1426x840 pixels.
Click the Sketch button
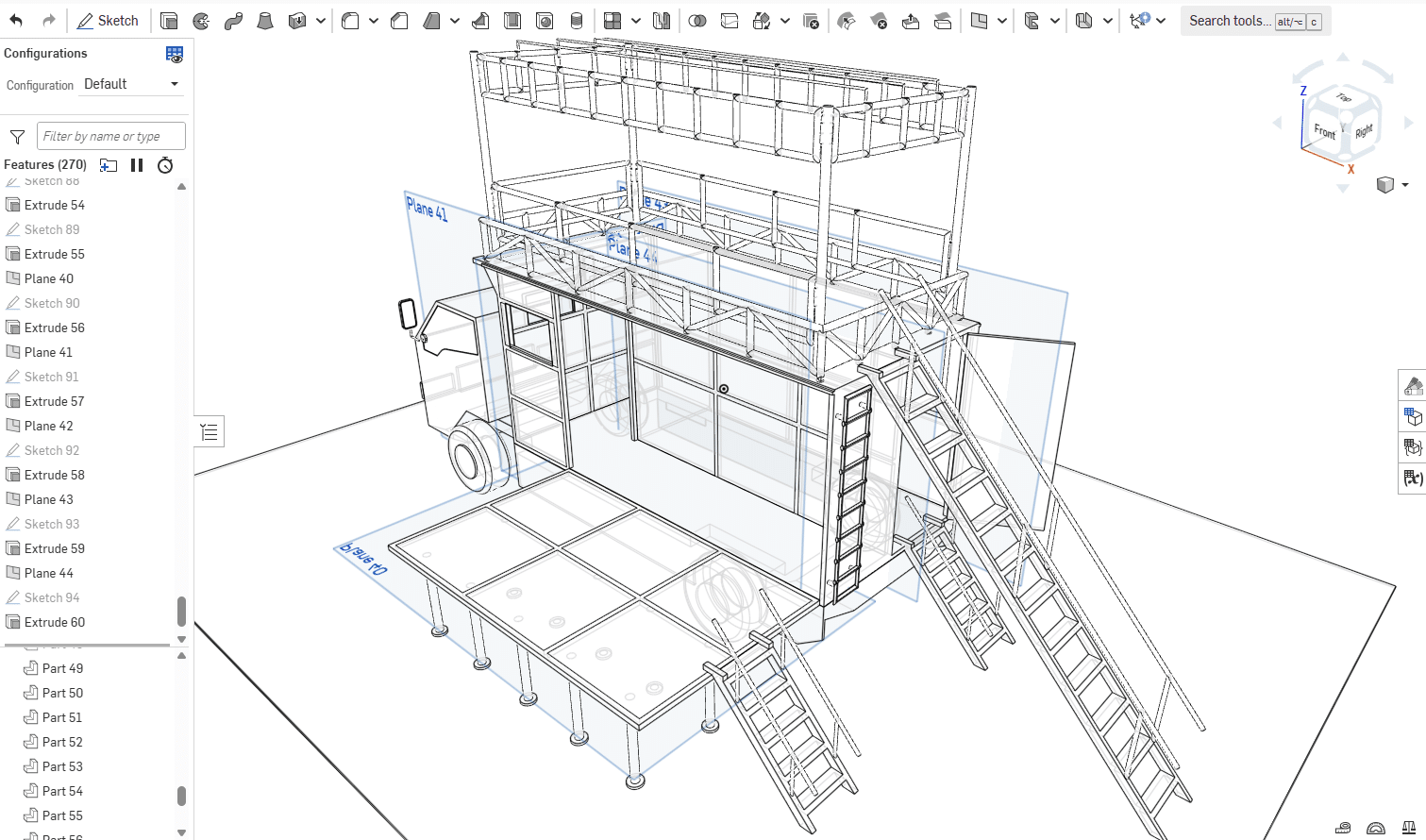(108, 21)
